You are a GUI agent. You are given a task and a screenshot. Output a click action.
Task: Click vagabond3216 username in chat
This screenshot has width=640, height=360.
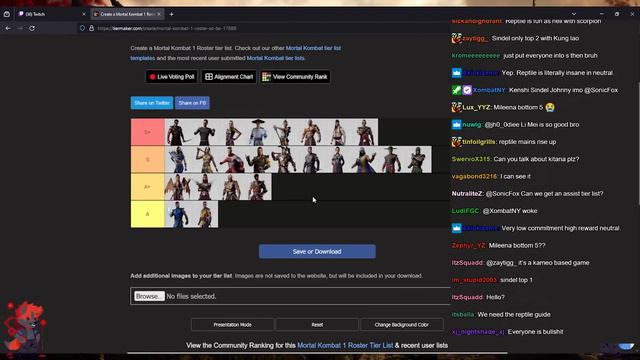coord(474,176)
